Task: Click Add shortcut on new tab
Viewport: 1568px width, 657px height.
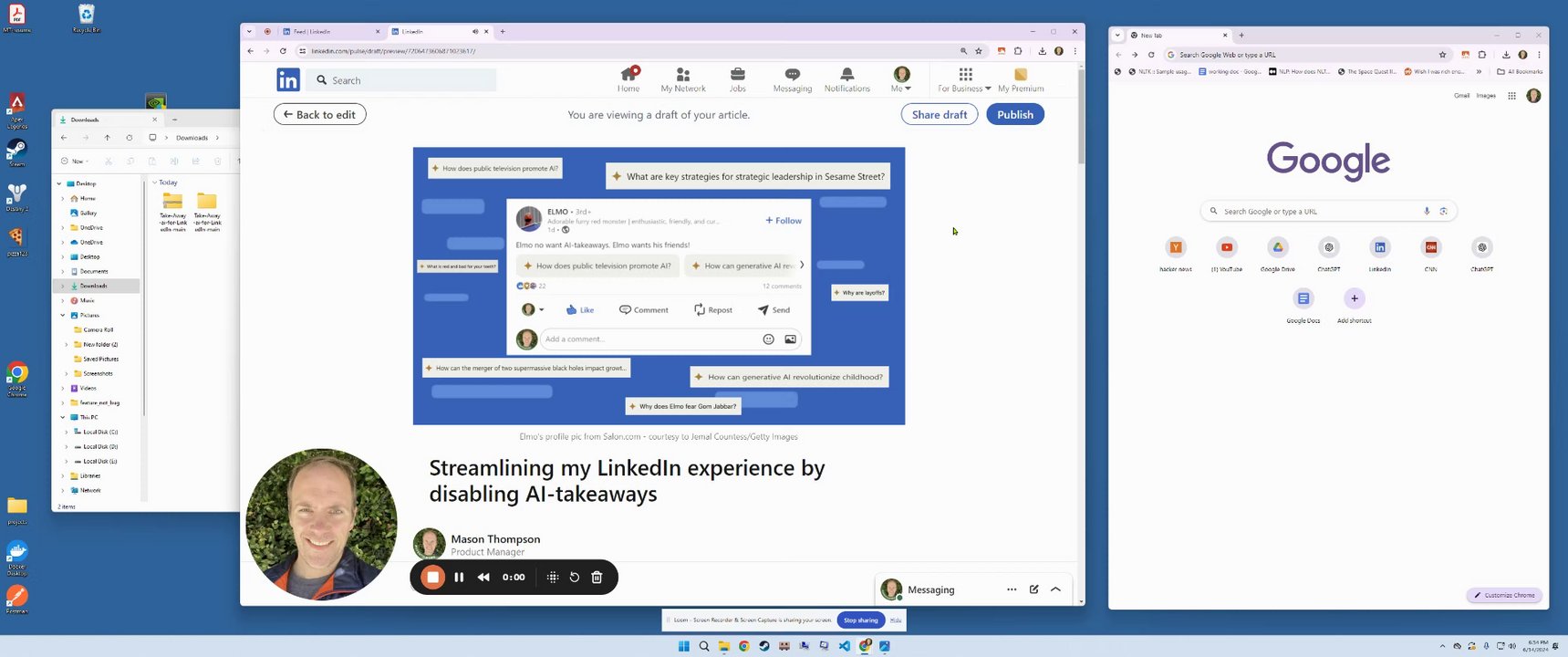Action: tap(1355, 305)
